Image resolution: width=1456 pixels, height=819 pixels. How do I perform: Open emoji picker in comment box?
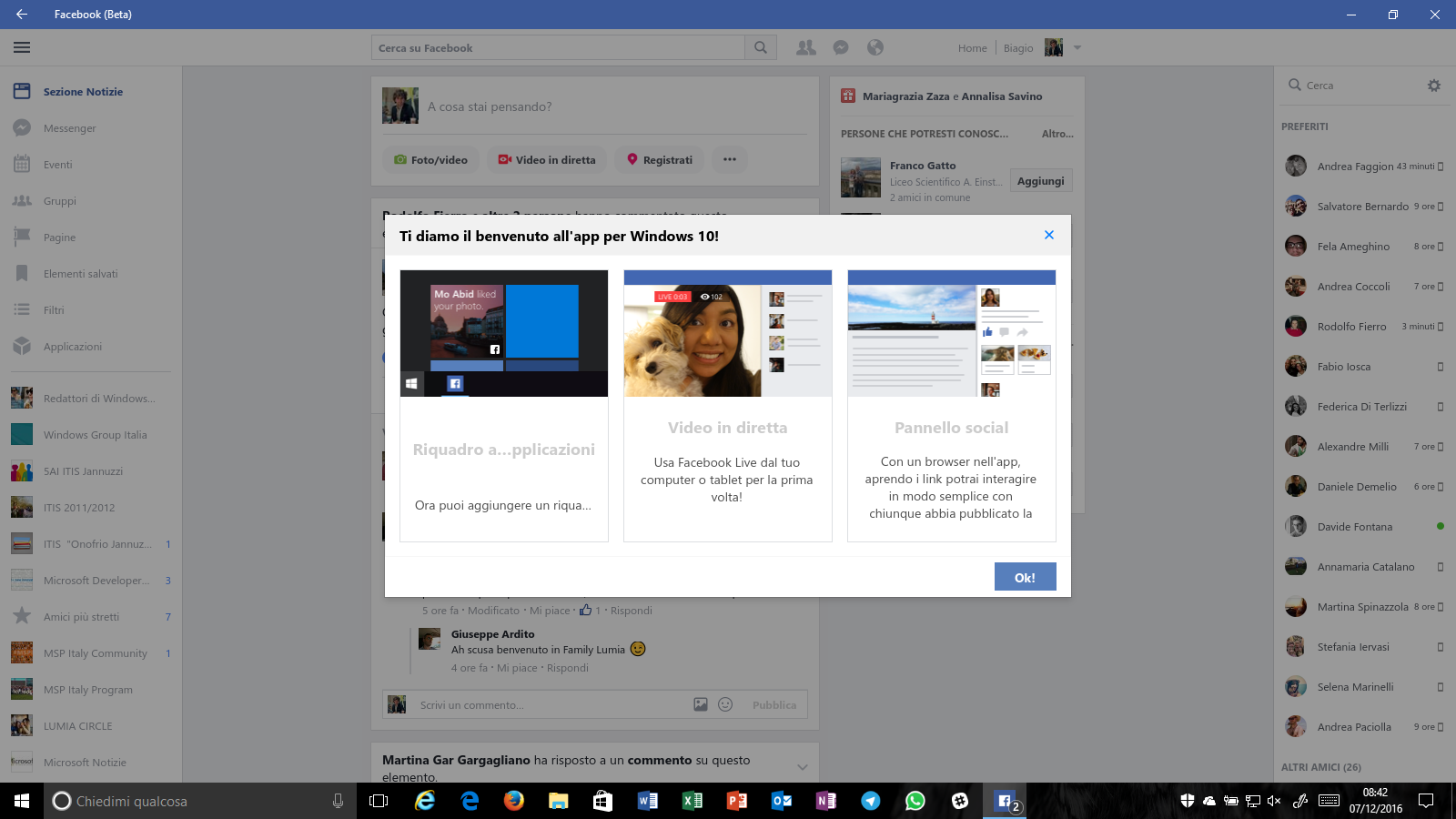click(725, 704)
